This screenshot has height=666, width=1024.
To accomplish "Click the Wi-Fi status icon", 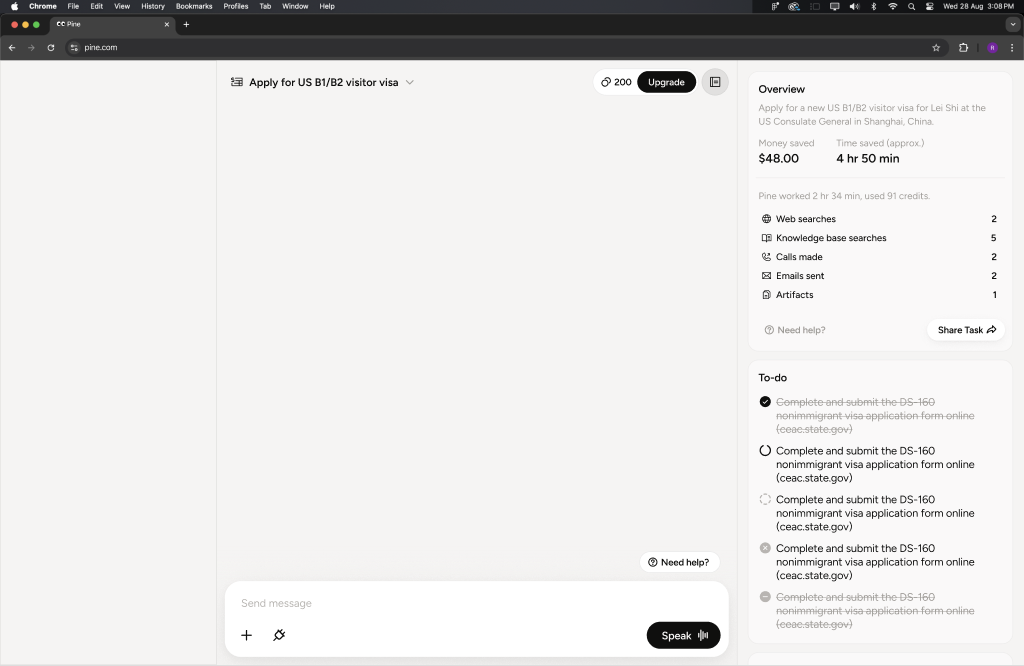I will 893,6.
